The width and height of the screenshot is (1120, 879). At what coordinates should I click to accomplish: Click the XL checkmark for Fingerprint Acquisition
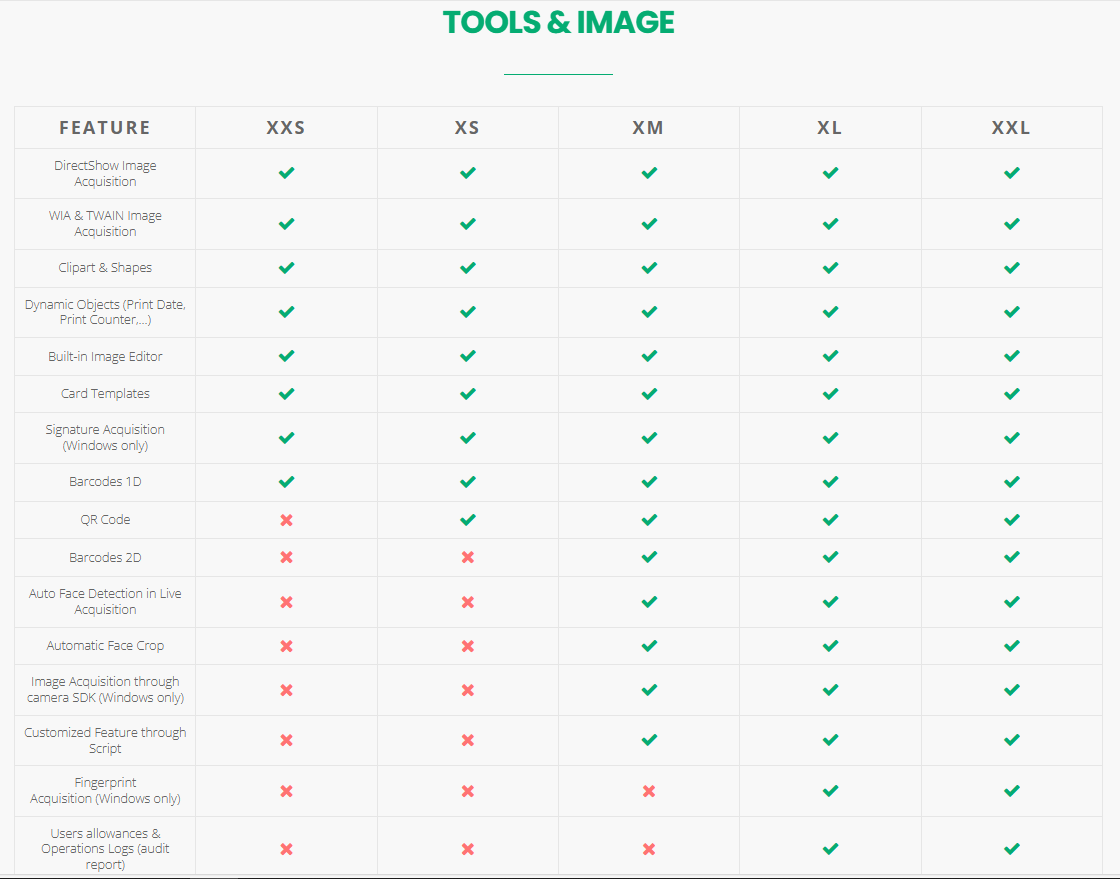(x=830, y=791)
